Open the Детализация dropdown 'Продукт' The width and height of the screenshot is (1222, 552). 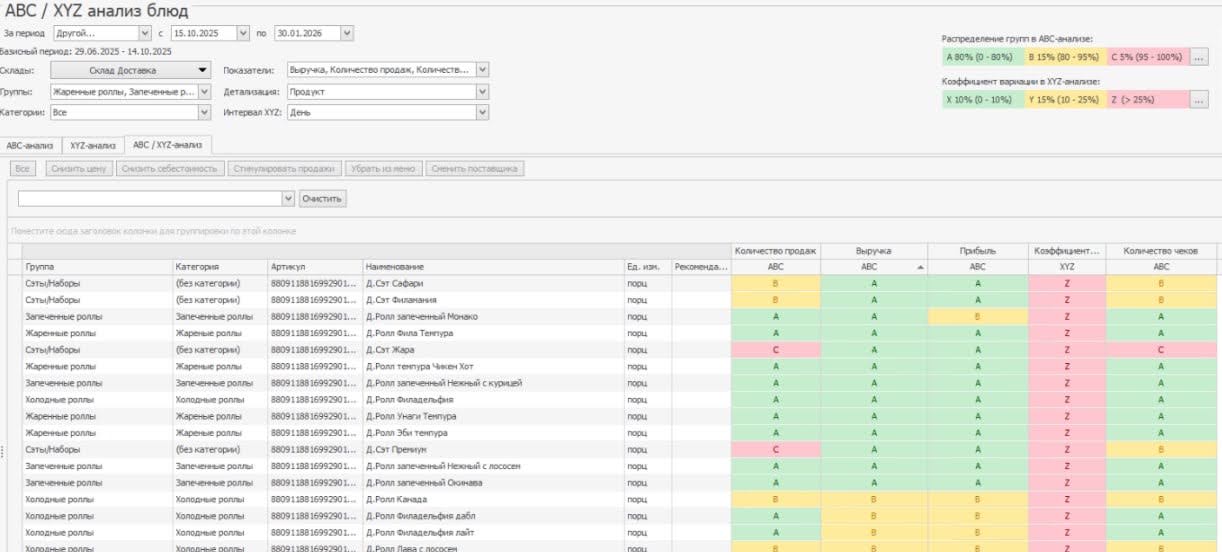pos(482,91)
